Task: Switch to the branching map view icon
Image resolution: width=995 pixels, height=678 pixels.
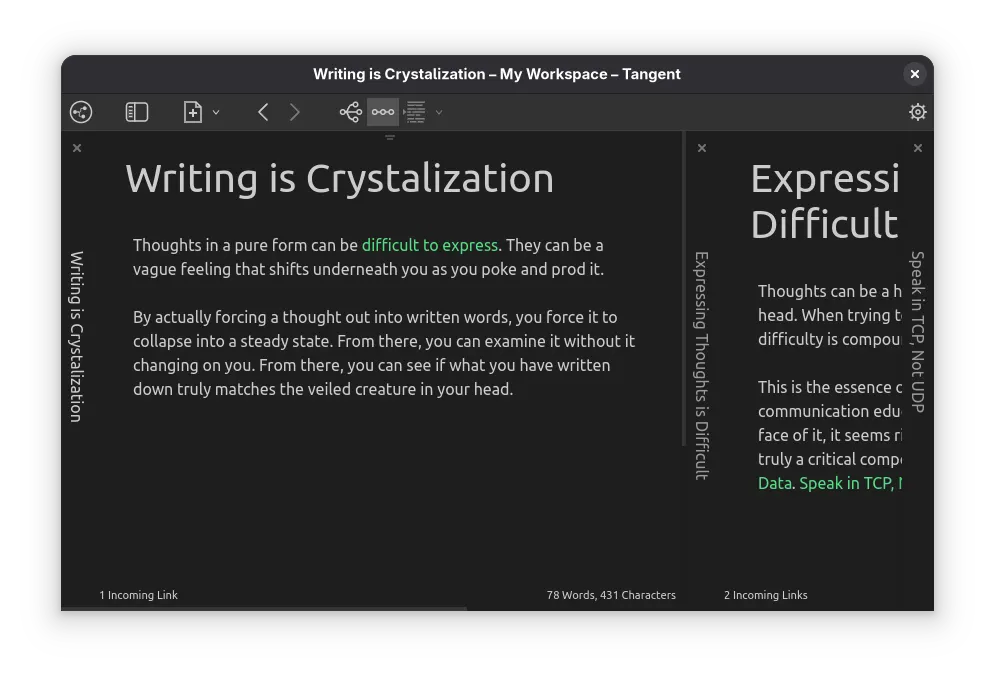Action: (351, 112)
